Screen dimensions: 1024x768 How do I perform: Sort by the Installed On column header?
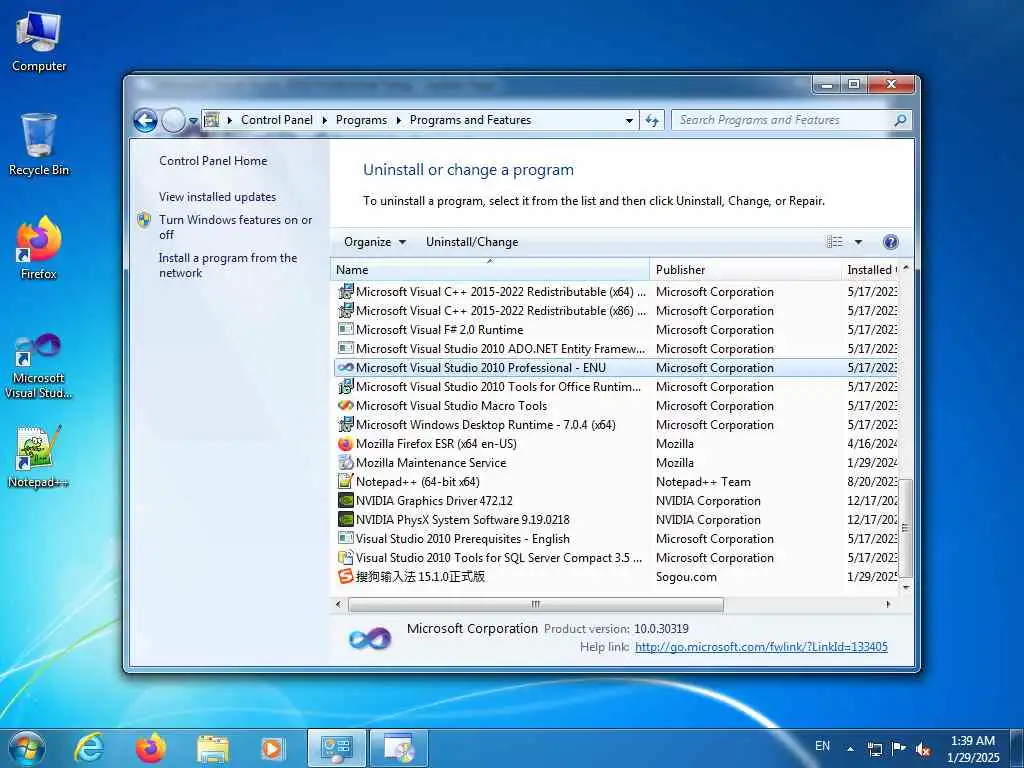point(871,270)
